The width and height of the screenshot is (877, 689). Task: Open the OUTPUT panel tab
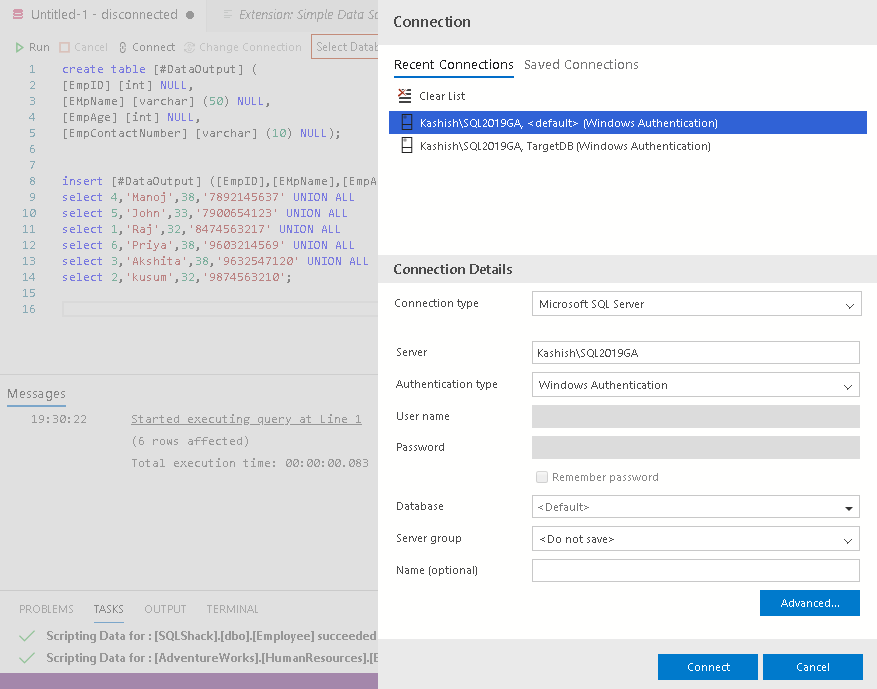tap(165, 609)
